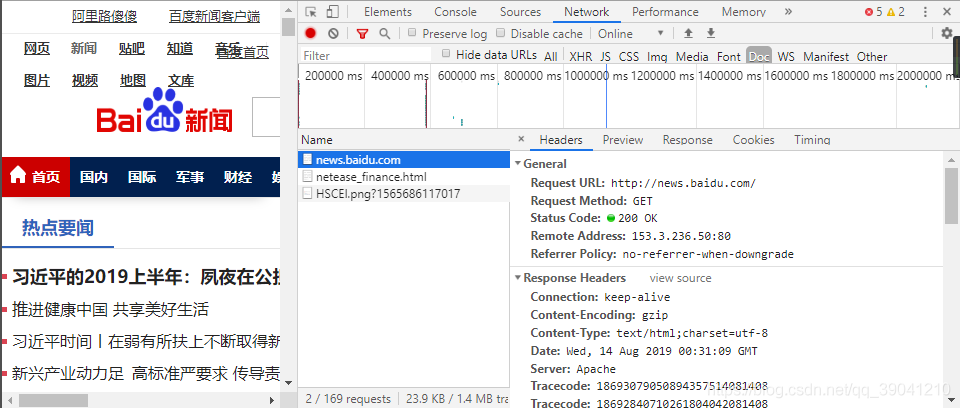Select 国际 in the news navigation bar
This screenshot has height=408, width=960.
click(141, 177)
